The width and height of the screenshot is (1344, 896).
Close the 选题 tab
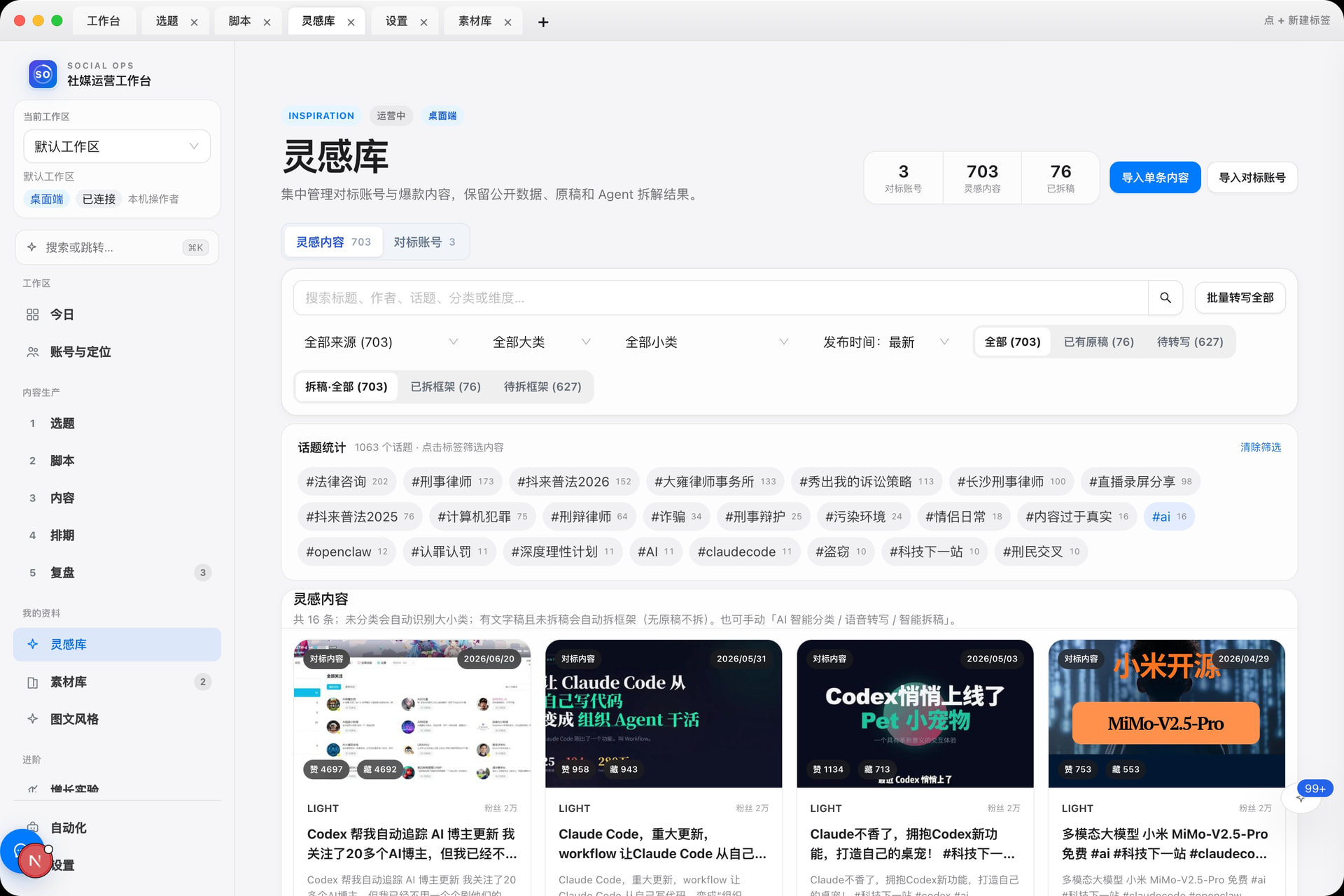[x=194, y=22]
